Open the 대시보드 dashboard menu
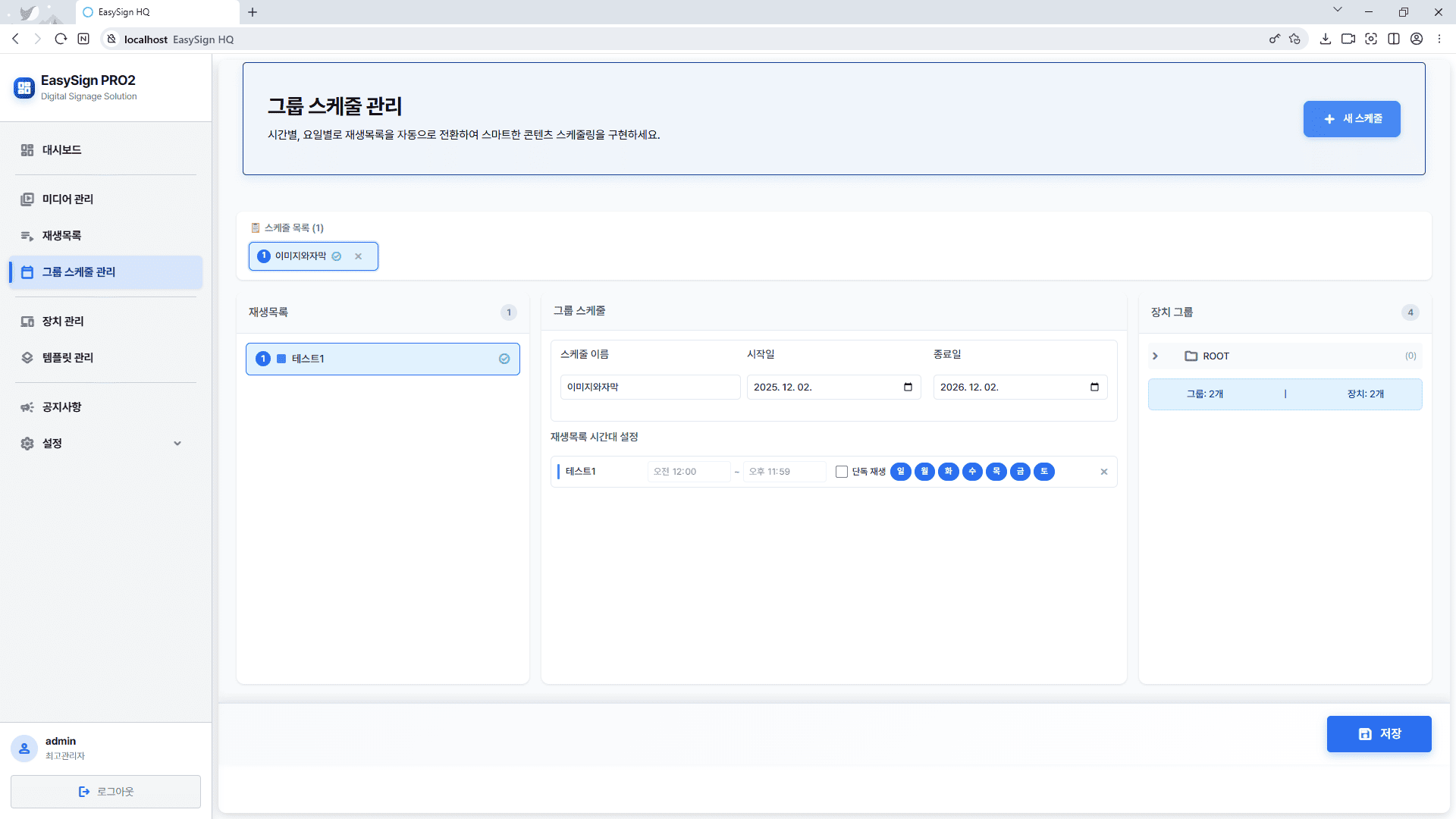1456x819 pixels. pyautogui.click(x=61, y=150)
